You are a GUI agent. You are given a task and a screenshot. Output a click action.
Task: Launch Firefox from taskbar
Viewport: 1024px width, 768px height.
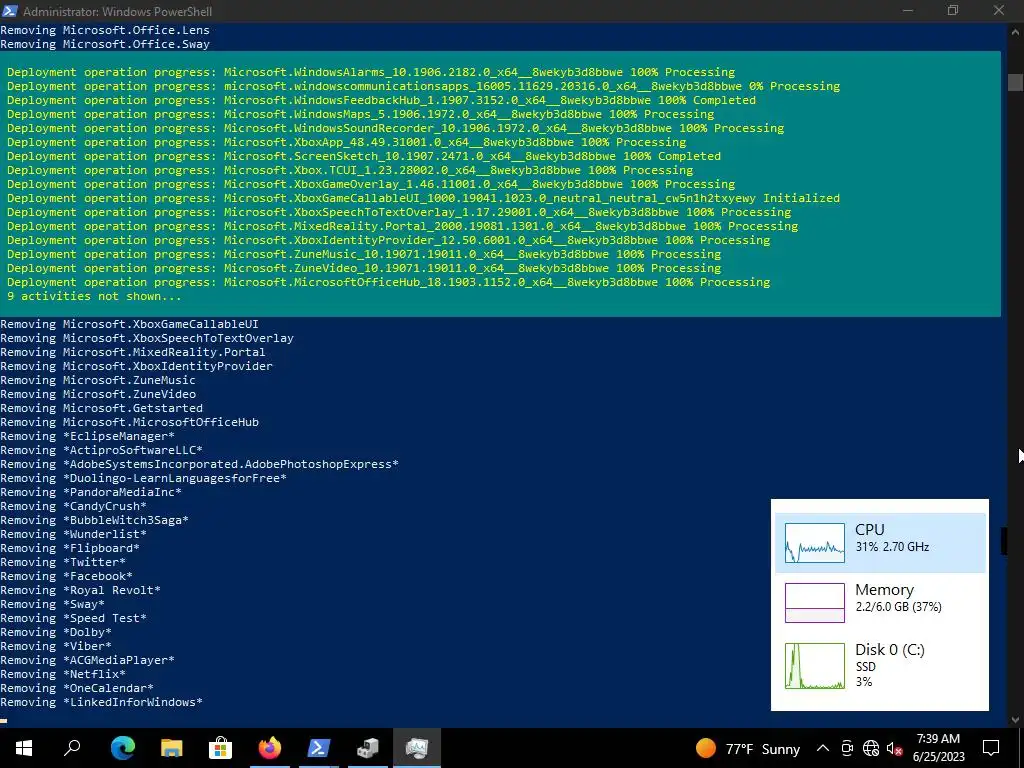point(269,748)
